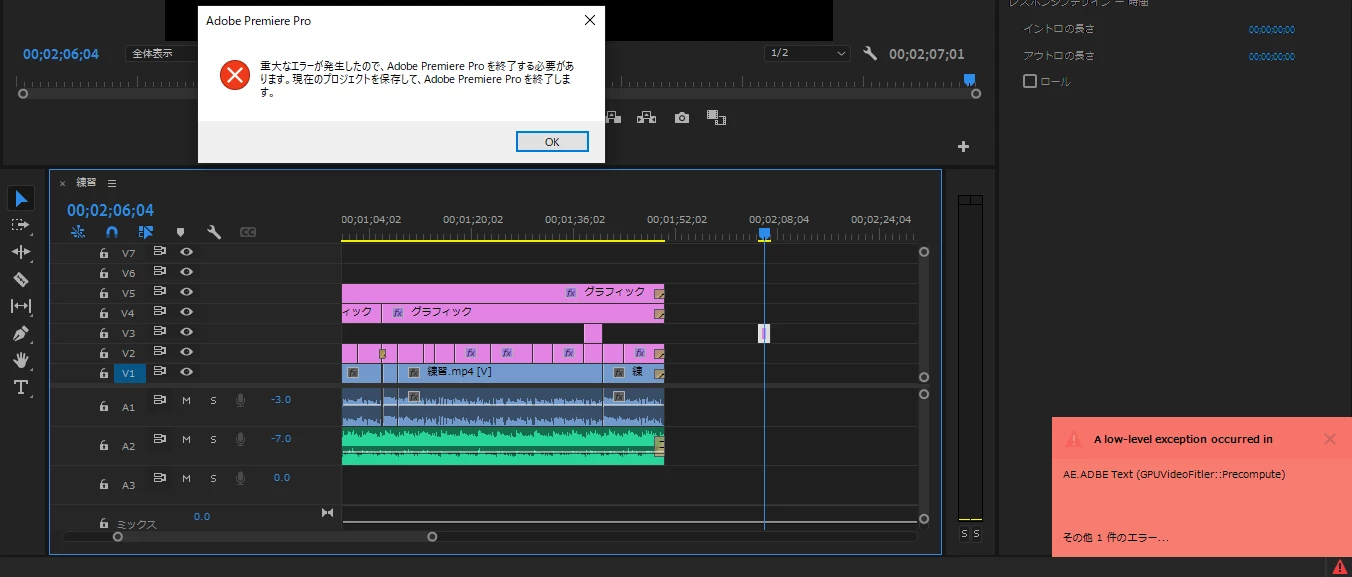This screenshot has width=1352, height=577.
Task: Toggle lock on track V7
Action: pyautogui.click(x=103, y=254)
